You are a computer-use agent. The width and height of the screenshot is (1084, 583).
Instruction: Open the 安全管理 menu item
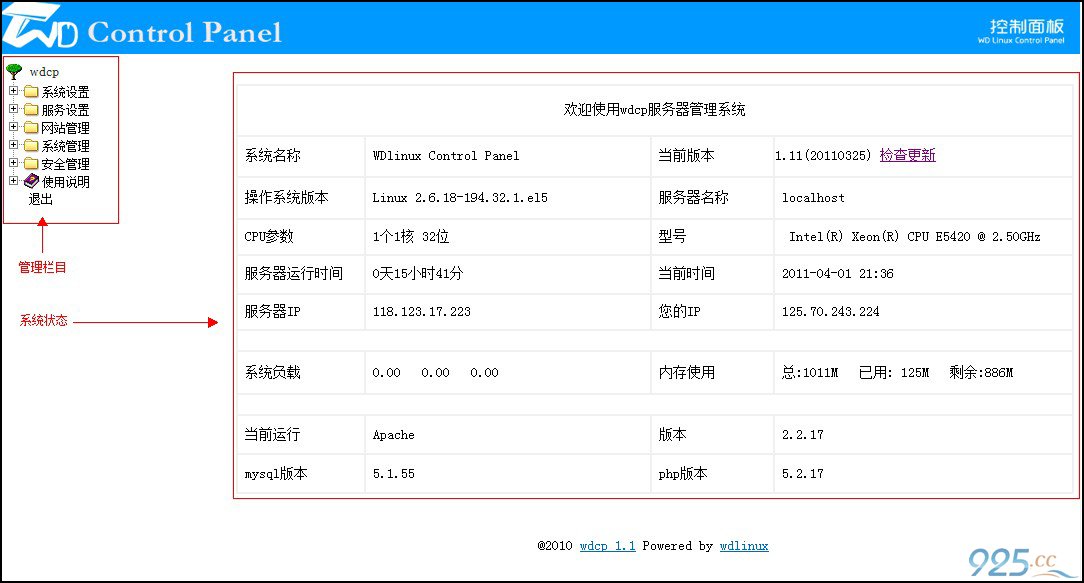click(65, 164)
